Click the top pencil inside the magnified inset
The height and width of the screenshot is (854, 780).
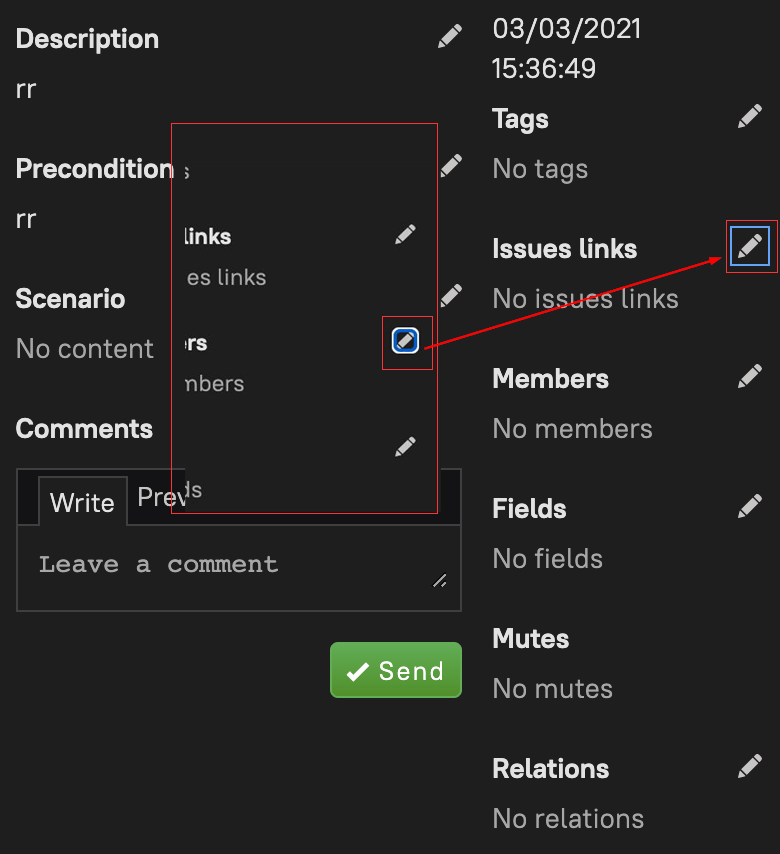click(405, 234)
